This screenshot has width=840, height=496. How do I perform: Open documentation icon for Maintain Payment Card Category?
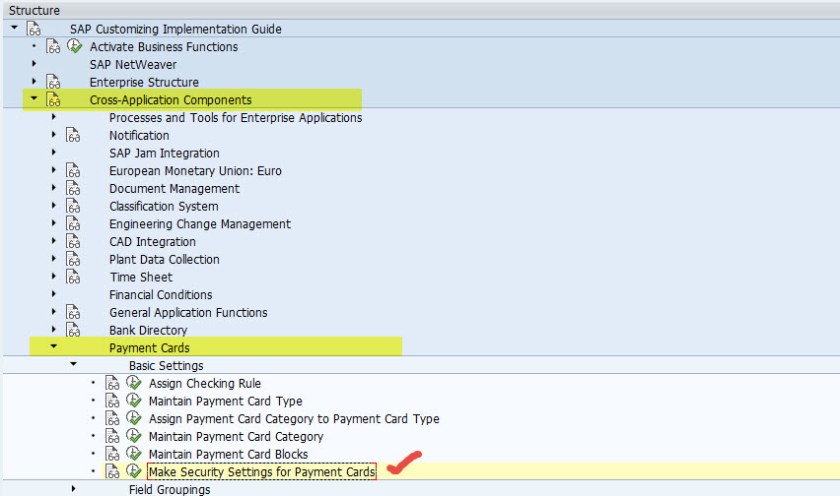pyautogui.click(x=112, y=436)
